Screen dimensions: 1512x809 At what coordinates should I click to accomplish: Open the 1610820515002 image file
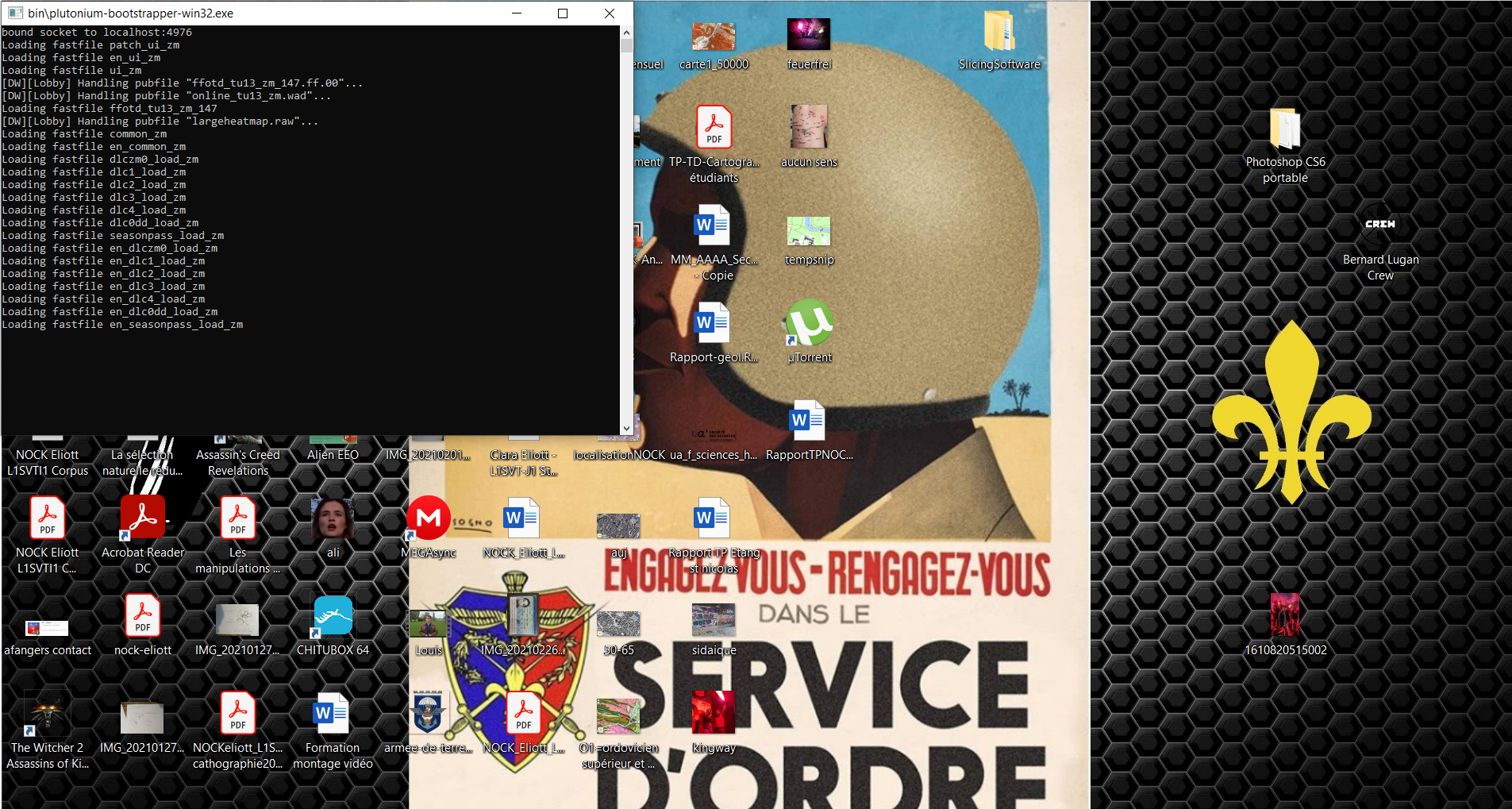(1285, 614)
